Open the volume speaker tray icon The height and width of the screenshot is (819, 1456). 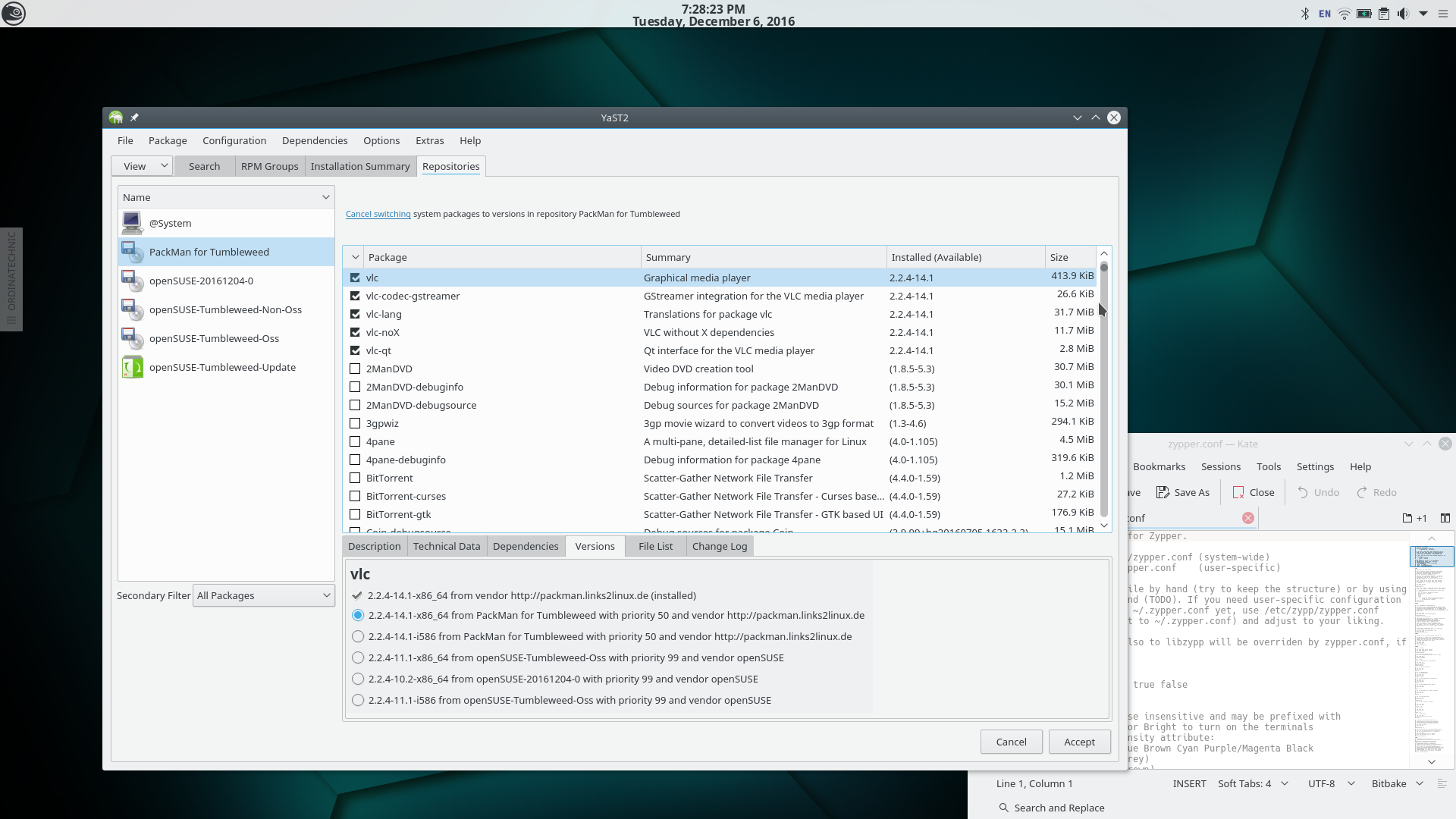tap(1404, 14)
